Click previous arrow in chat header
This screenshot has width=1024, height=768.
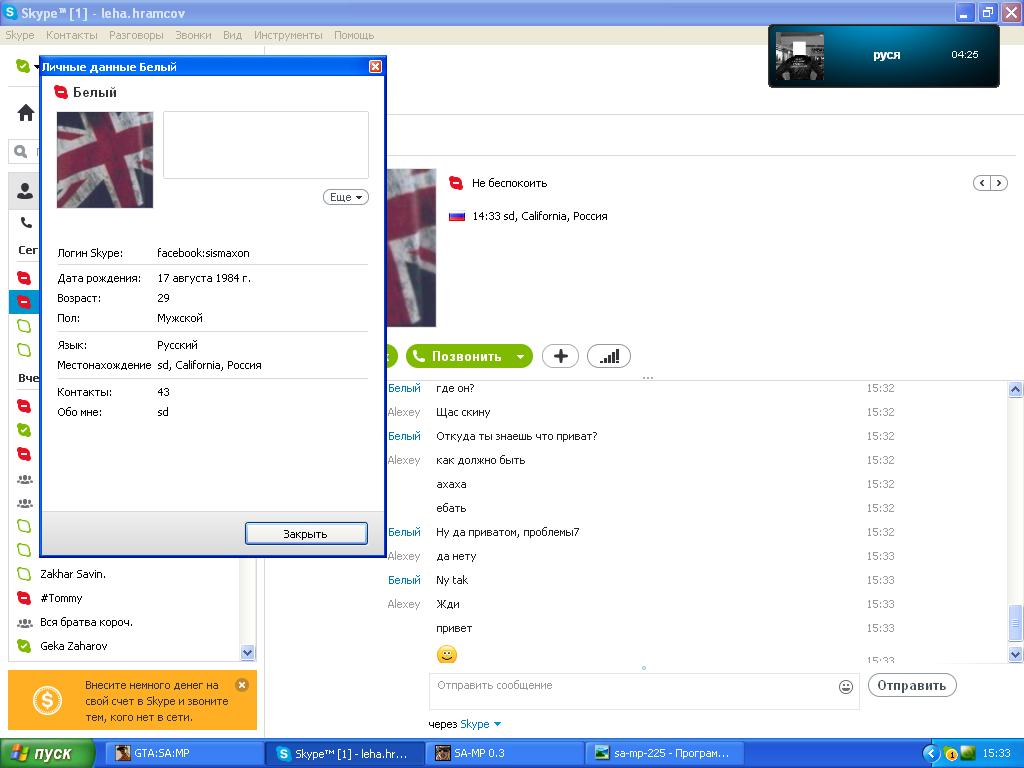coord(982,184)
